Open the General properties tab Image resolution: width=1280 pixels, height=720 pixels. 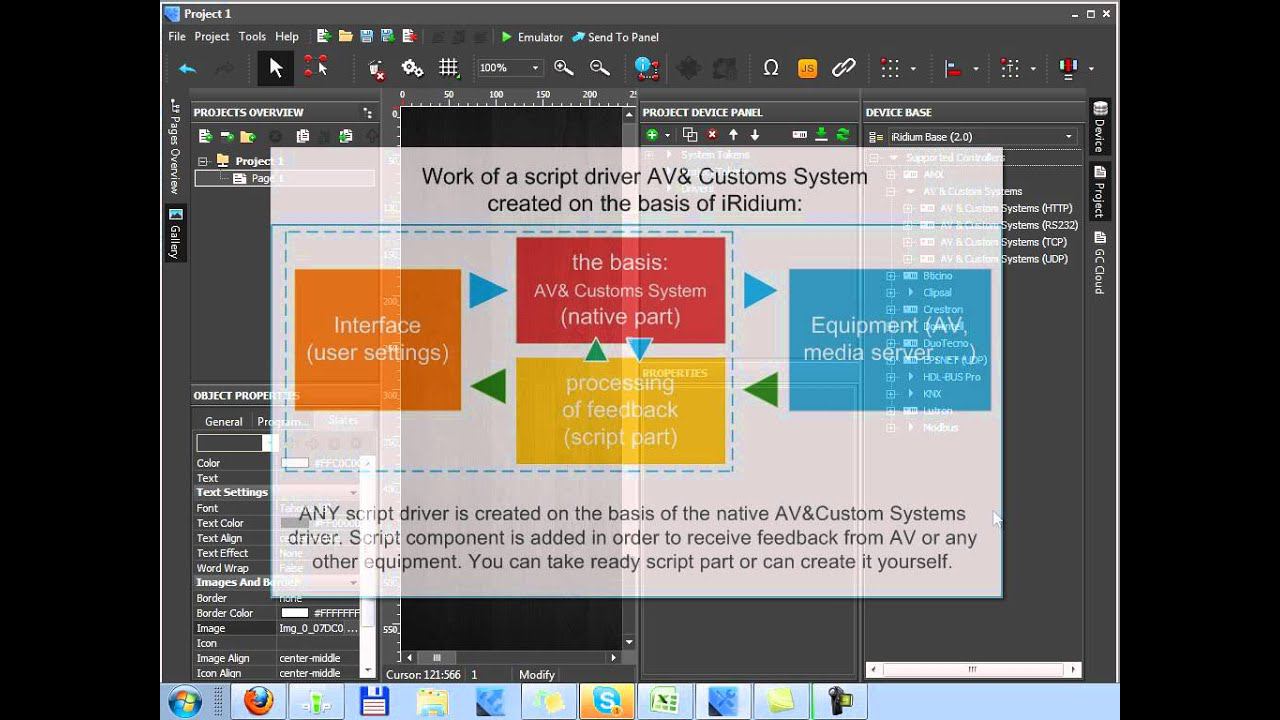224,422
